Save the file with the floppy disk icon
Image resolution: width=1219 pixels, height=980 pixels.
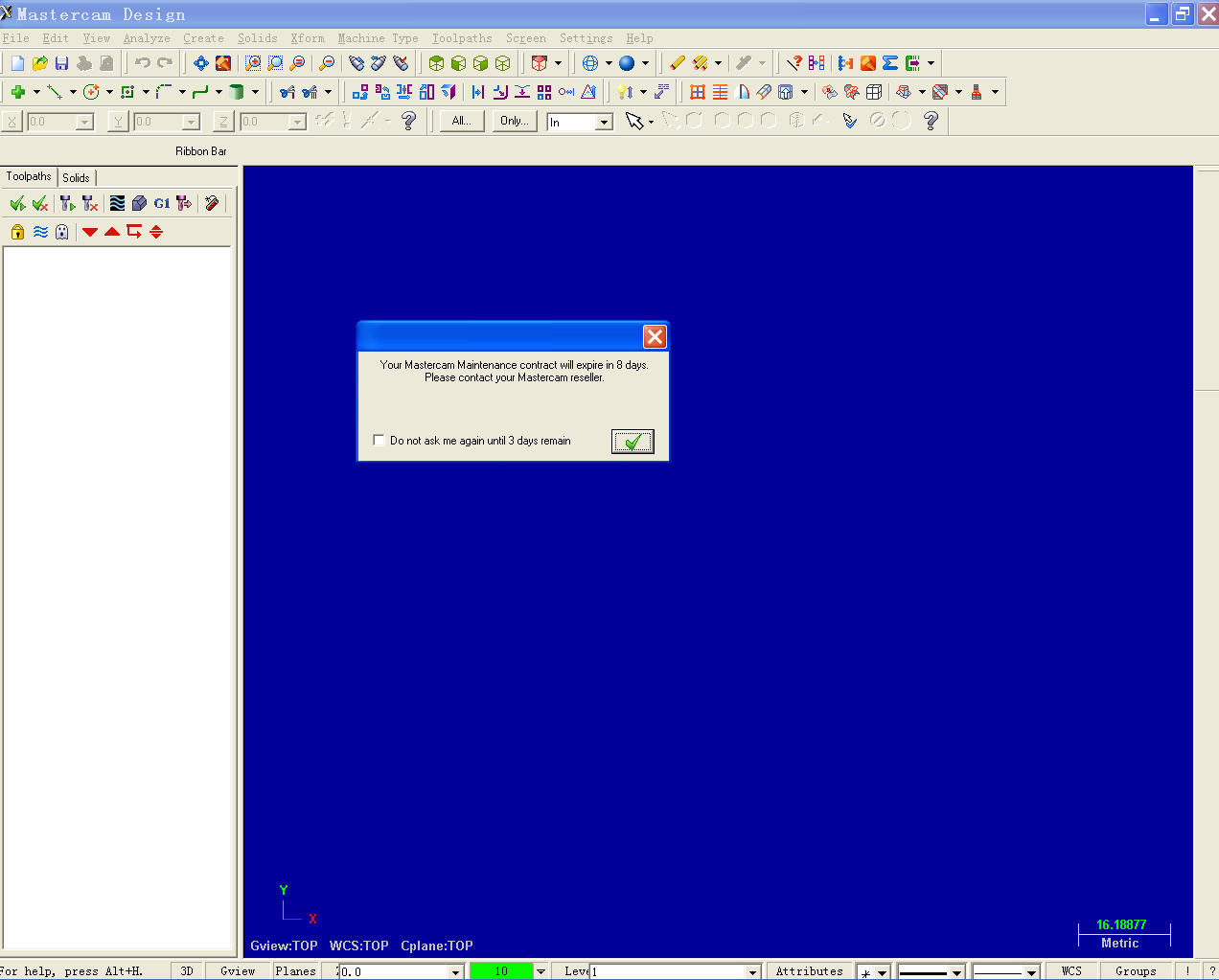click(61, 63)
